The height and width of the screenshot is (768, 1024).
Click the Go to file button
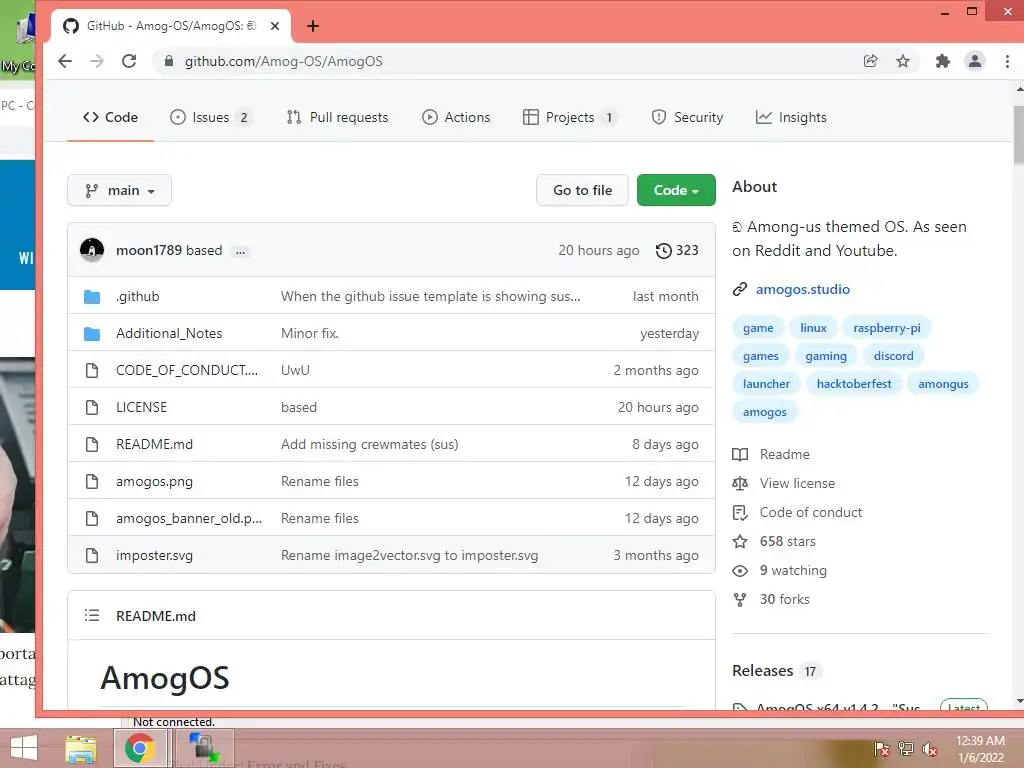583,190
